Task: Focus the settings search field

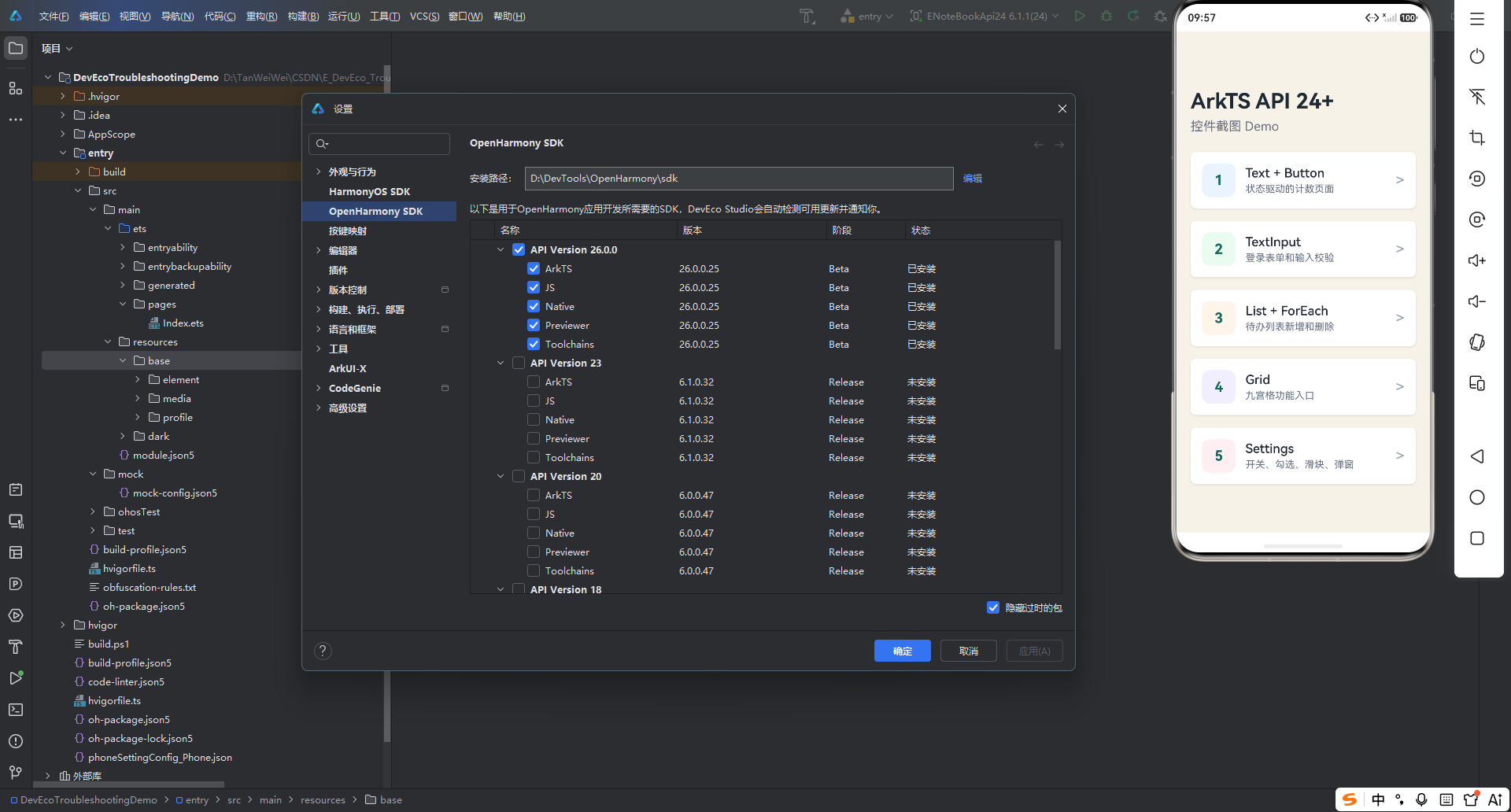Action: (379, 143)
